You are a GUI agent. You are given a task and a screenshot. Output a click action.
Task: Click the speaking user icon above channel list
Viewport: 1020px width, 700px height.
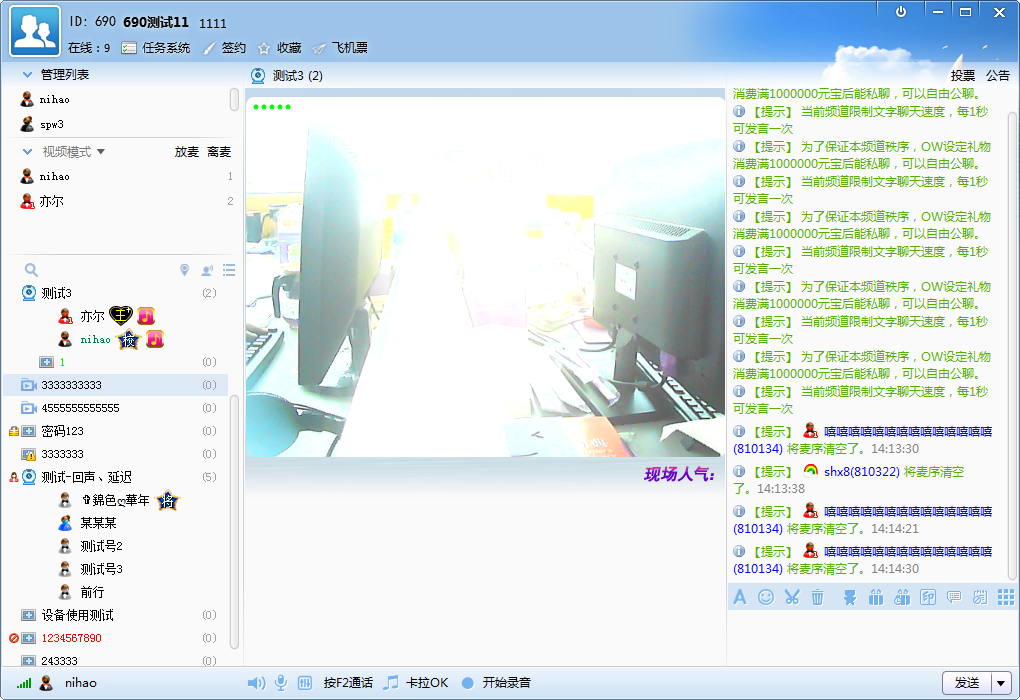(x=207, y=270)
